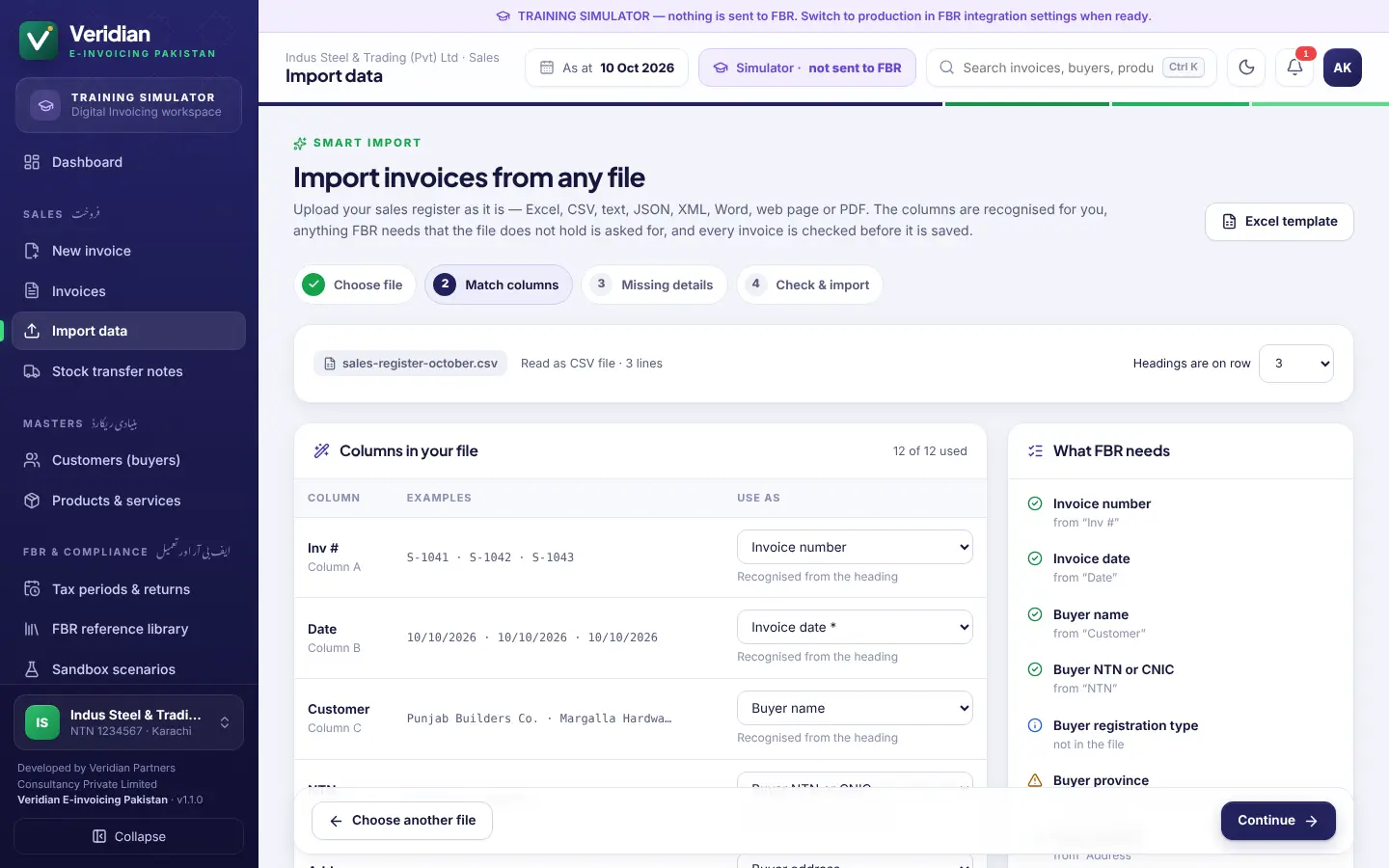This screenshot has height=868, width=1389.
Task: Click the FBR reference library icon
Action: [32, 629]
